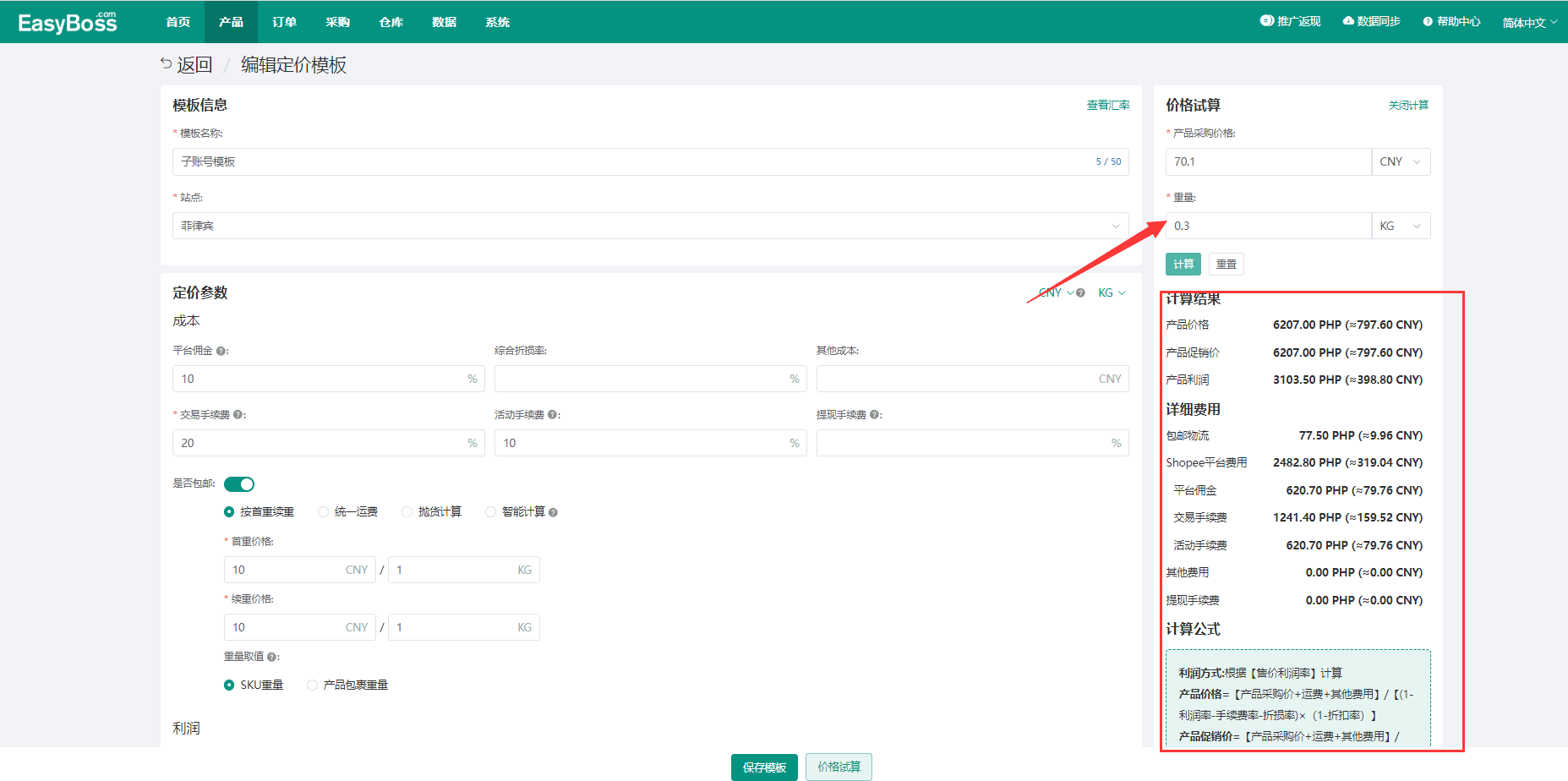
Task: Open 仓库 menu
Action: [391, 22]
